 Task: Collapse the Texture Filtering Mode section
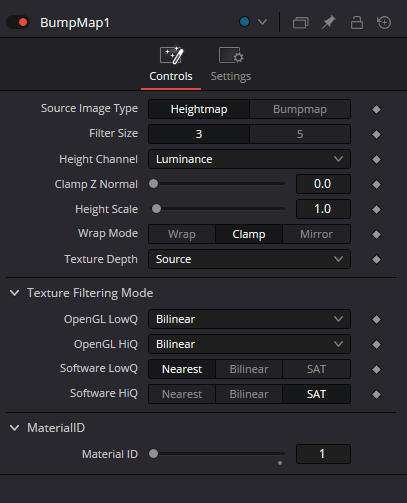tap(15, 293)
